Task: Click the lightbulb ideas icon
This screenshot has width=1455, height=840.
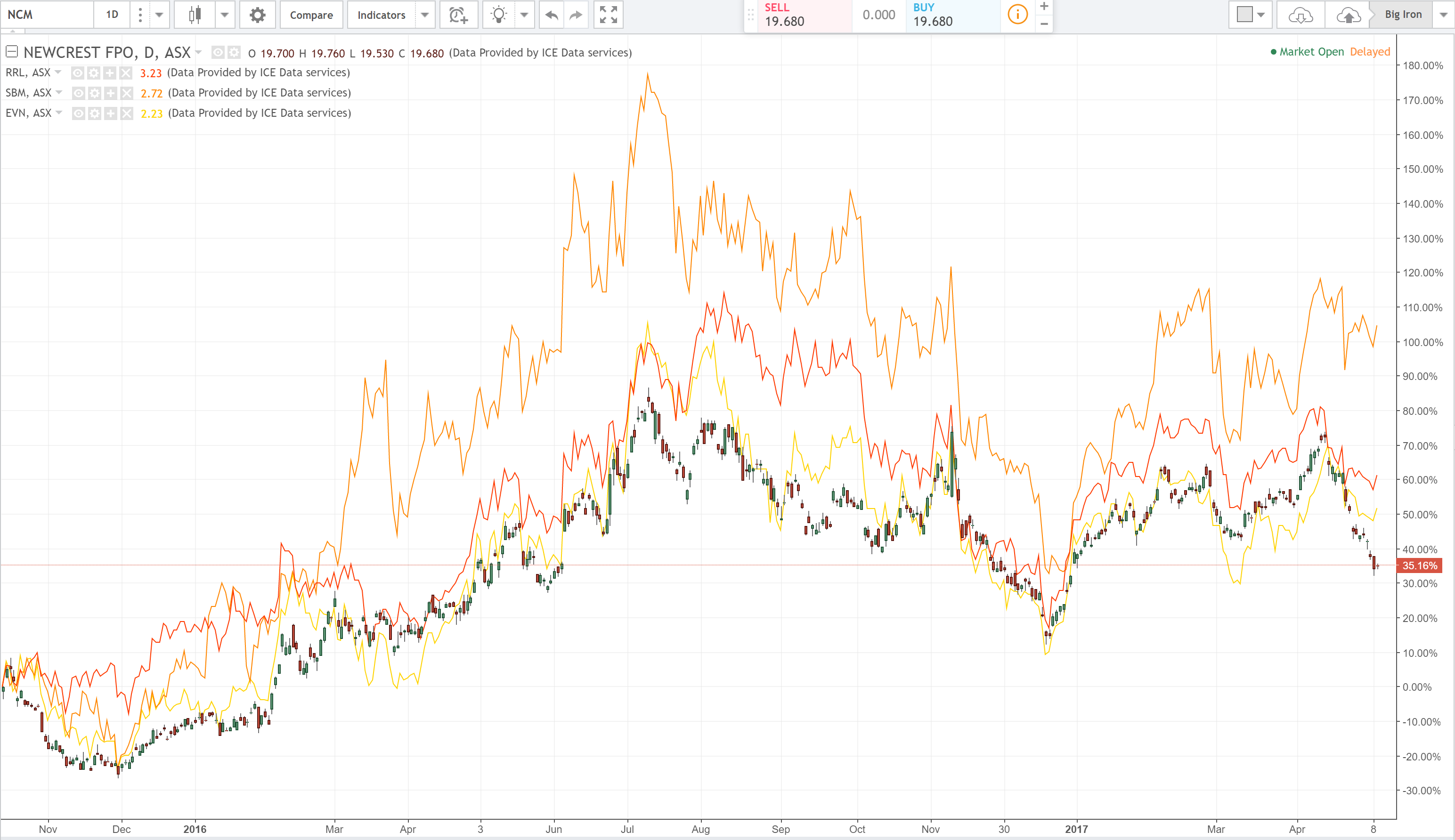Action: click(x=499, y=15)
